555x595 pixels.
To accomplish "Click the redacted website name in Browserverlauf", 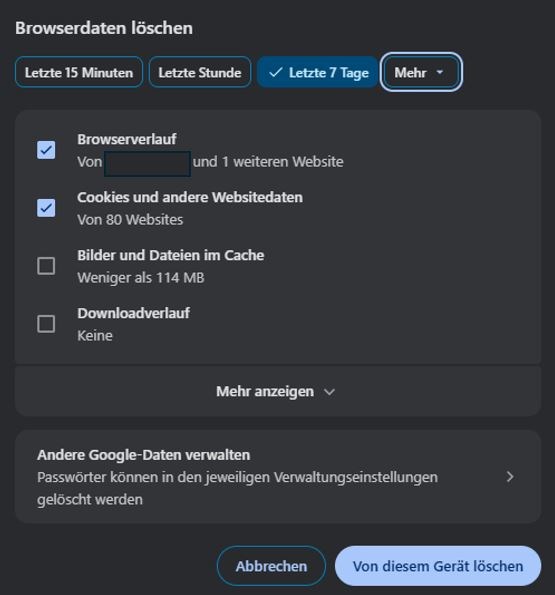I will [148, 164].
